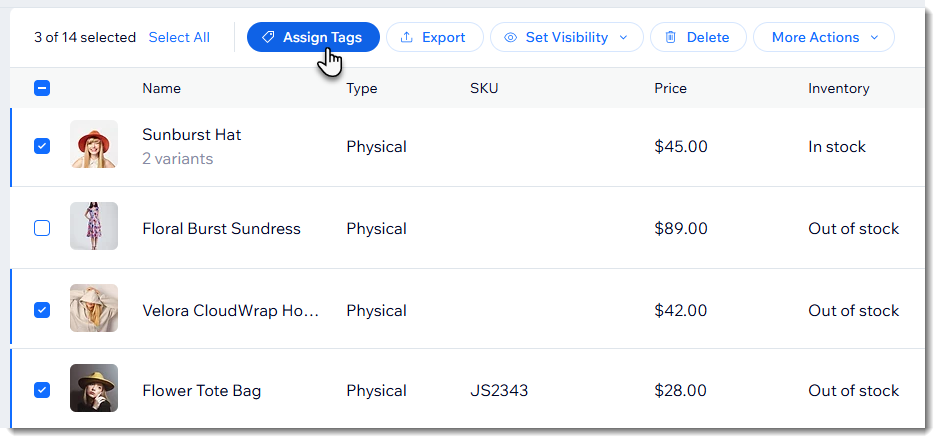Open the Sunburst Hat product thumbnail
Viewport: 940px width, 443px height.
[x=94, y=144]
